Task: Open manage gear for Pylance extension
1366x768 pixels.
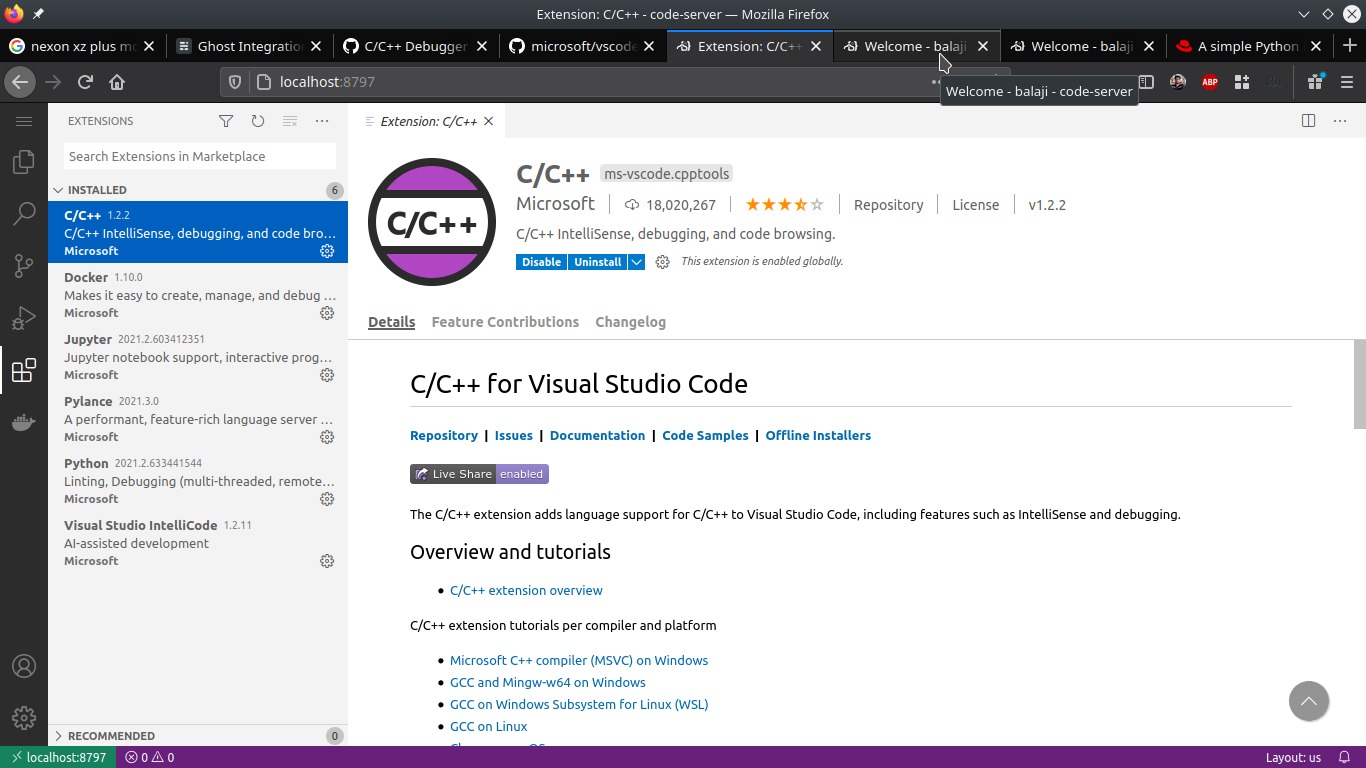Action: tap(327, 437)
